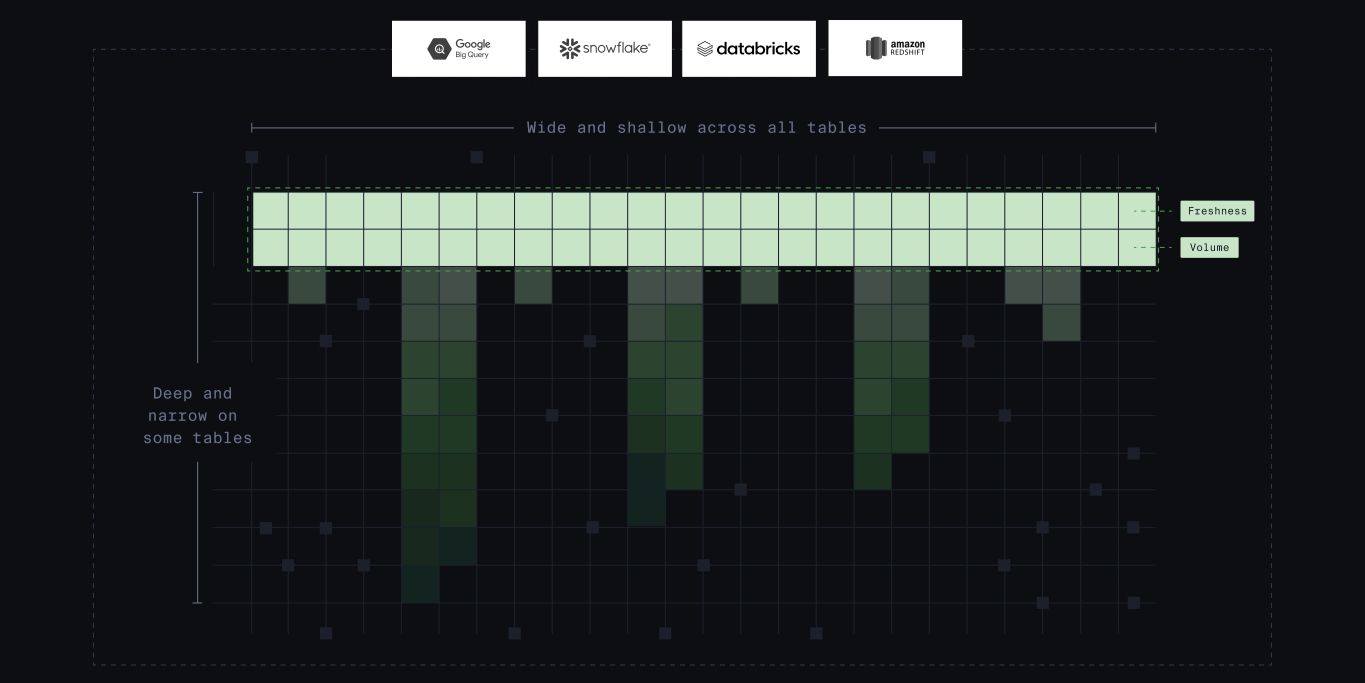The height and width of the screenshot is (683, 1365).
Task: Open the Amazon Redshift logo
Action: point(894,47)
